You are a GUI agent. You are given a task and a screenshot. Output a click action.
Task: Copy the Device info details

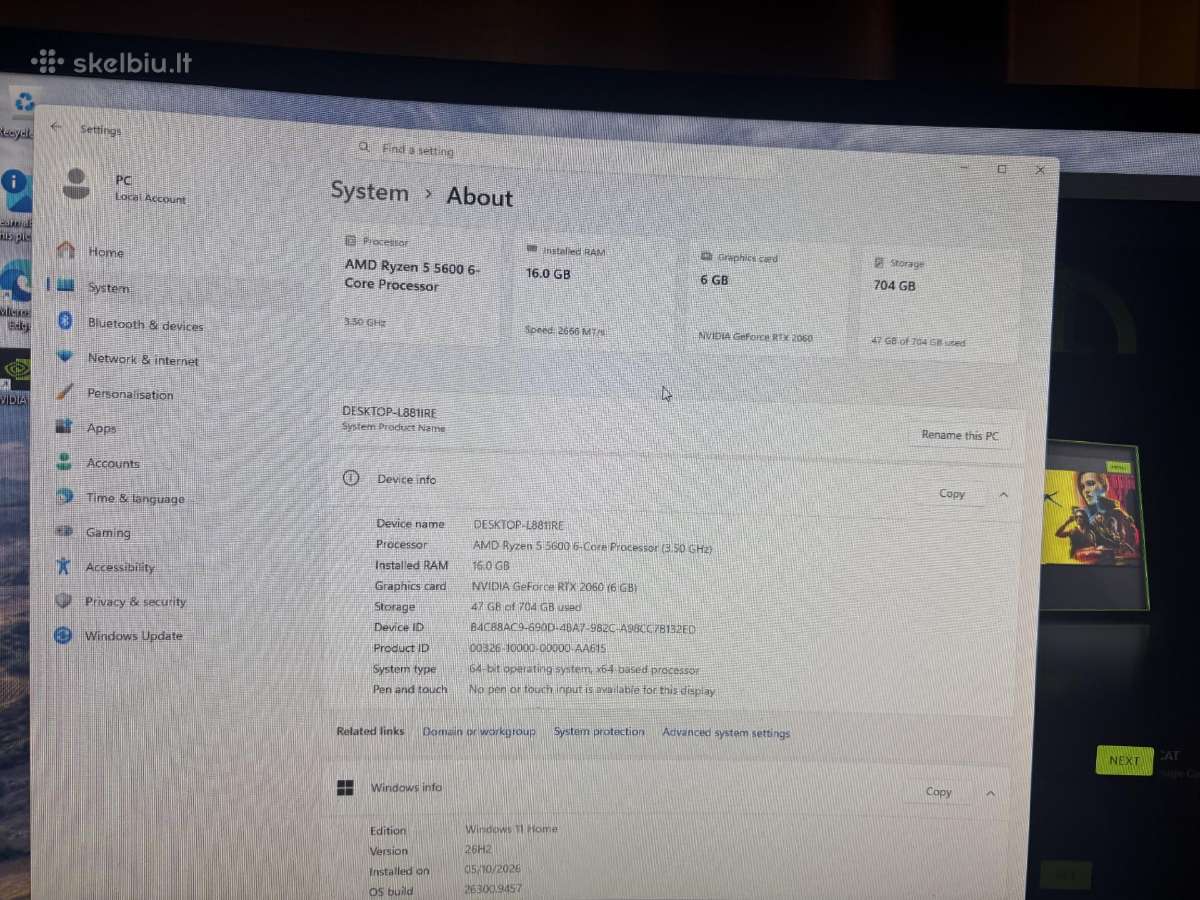click(952, 493)
